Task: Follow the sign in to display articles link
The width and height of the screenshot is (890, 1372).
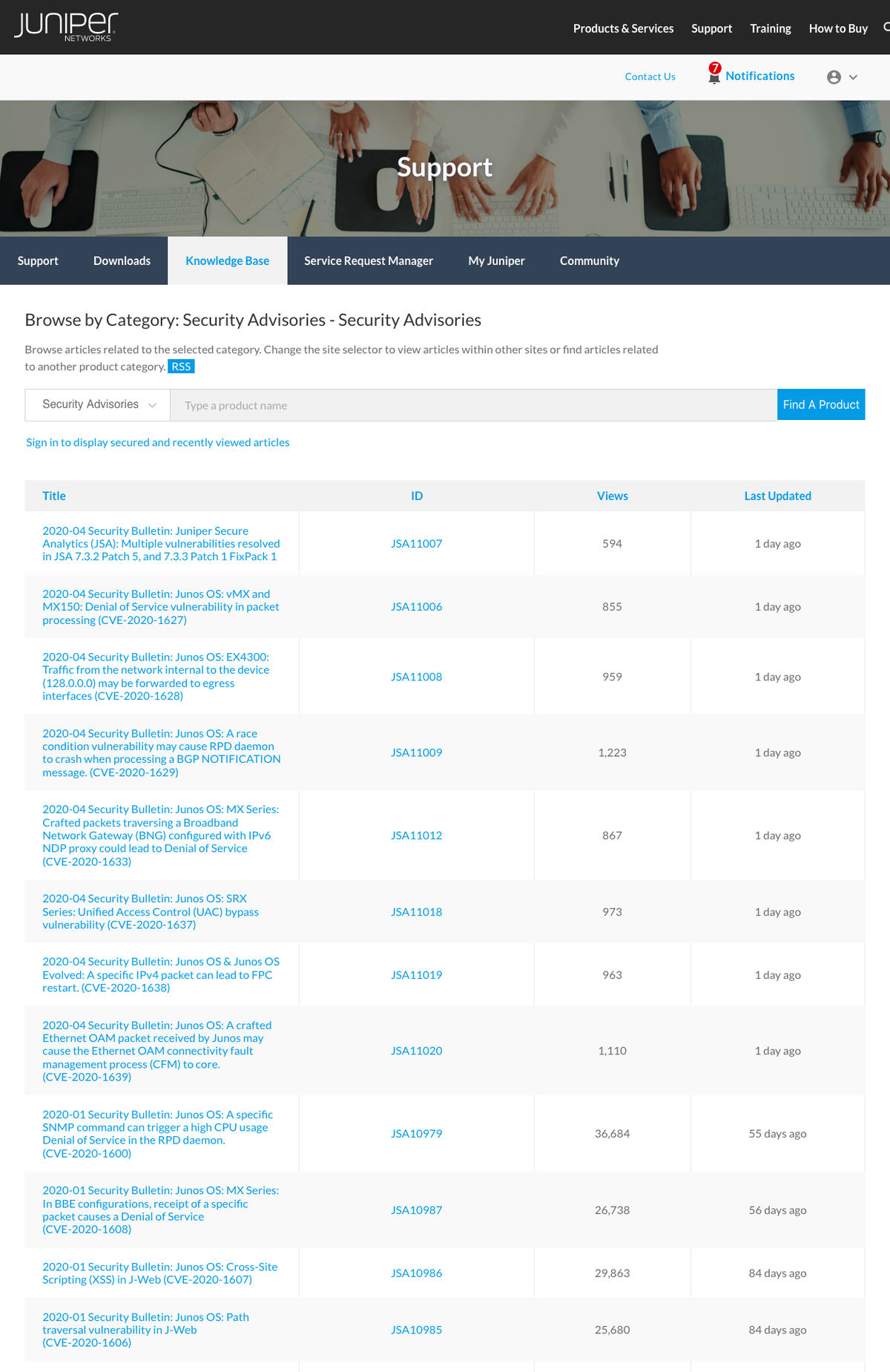Action: [x=157, y=442]
